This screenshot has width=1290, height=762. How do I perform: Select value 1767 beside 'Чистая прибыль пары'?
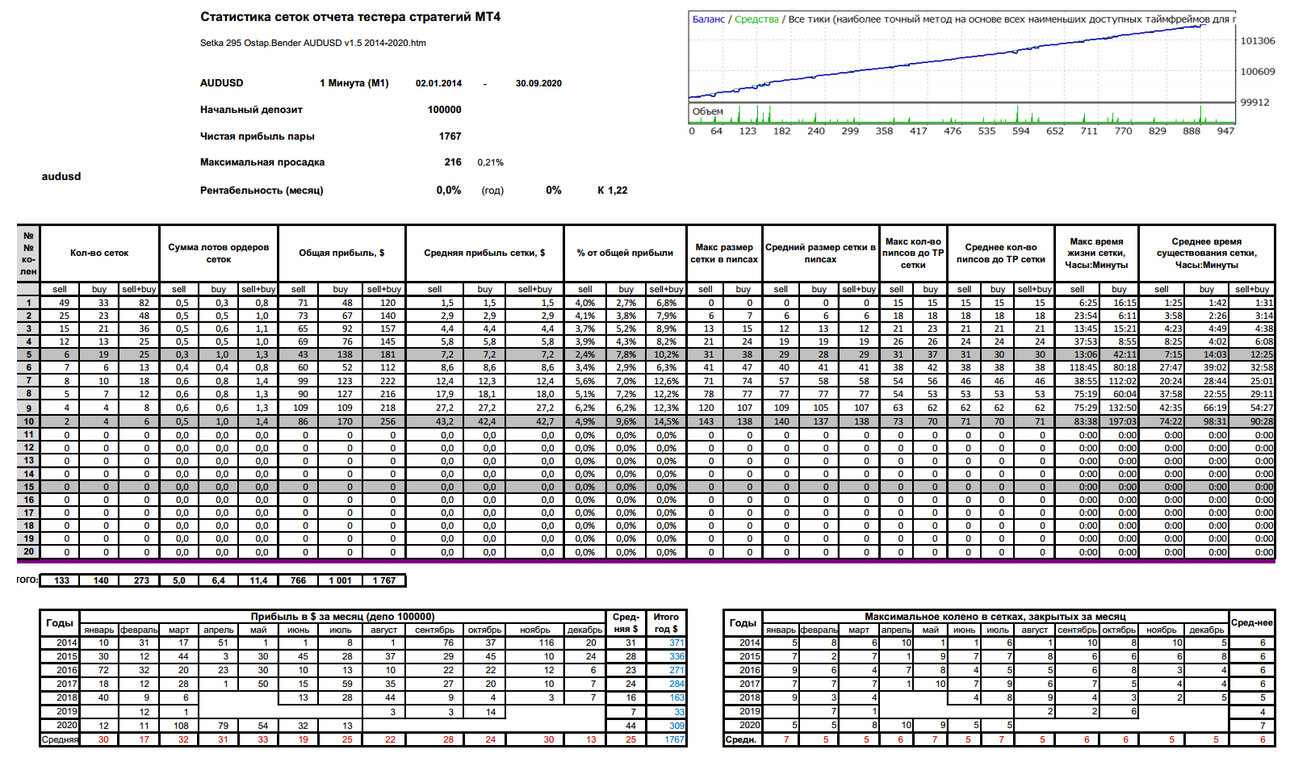(x=450, y=136)
